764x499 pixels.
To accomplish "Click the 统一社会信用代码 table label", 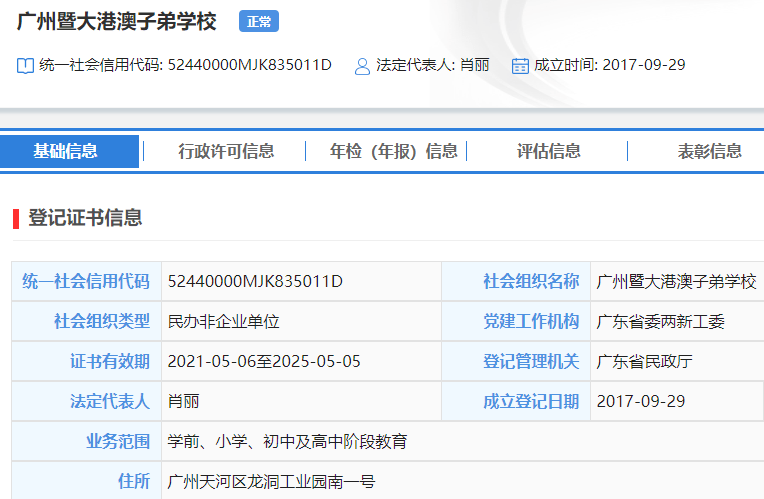I will 86,281.
